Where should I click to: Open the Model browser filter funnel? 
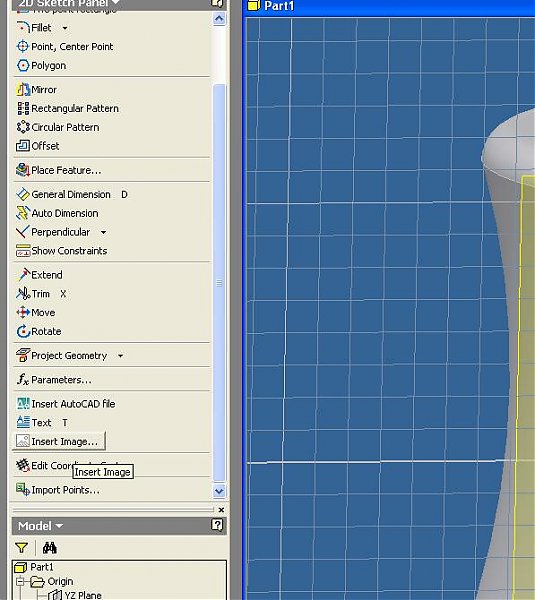coord(21,548)
